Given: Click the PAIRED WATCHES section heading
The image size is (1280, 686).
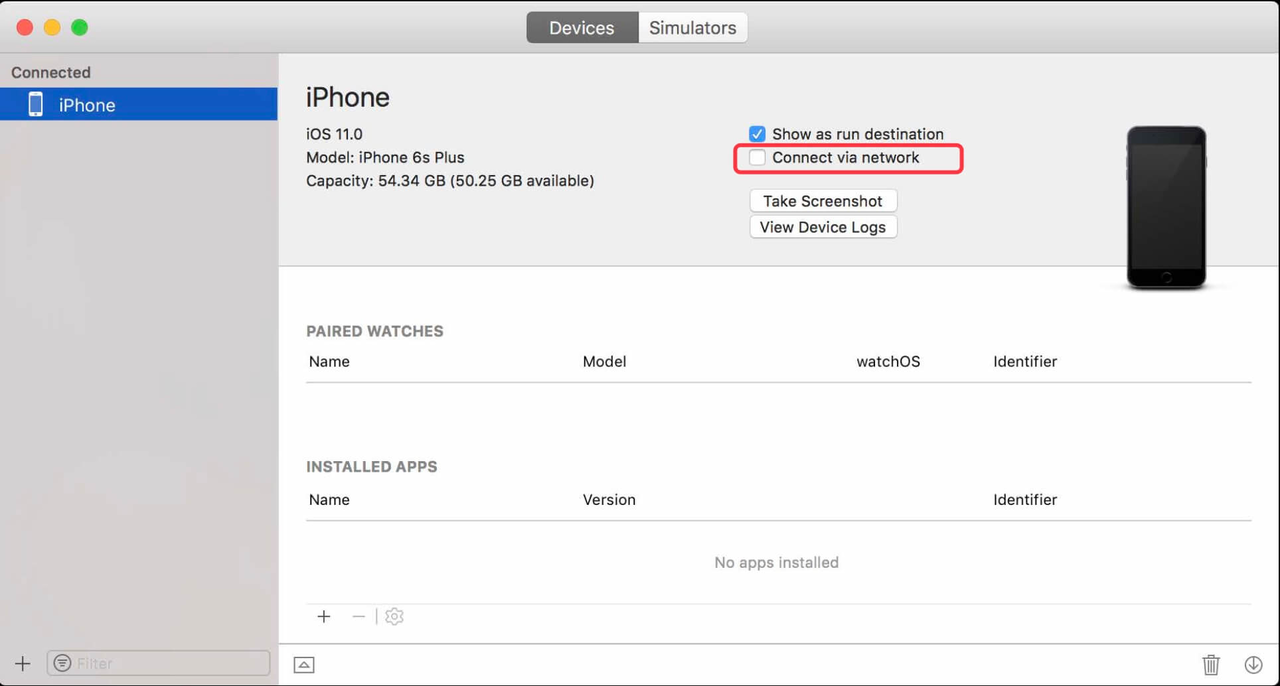Looking at the screenshot, I should click(x=375, y=331).
